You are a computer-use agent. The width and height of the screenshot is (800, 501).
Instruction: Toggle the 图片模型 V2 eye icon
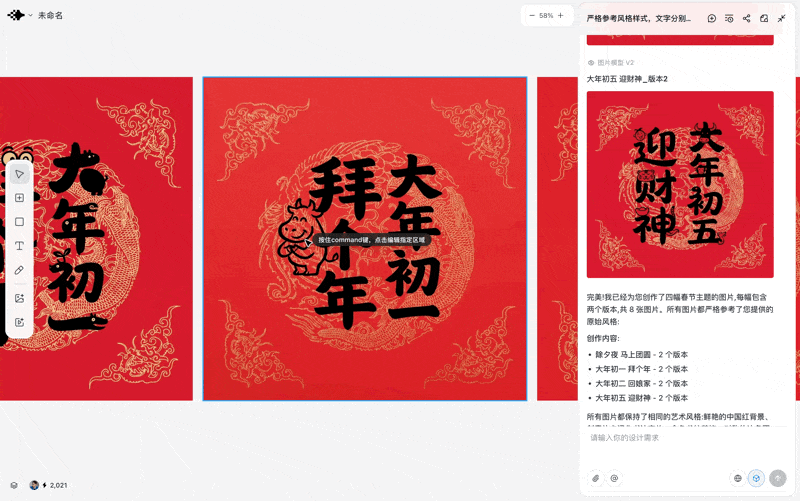[x=591, y=63]
